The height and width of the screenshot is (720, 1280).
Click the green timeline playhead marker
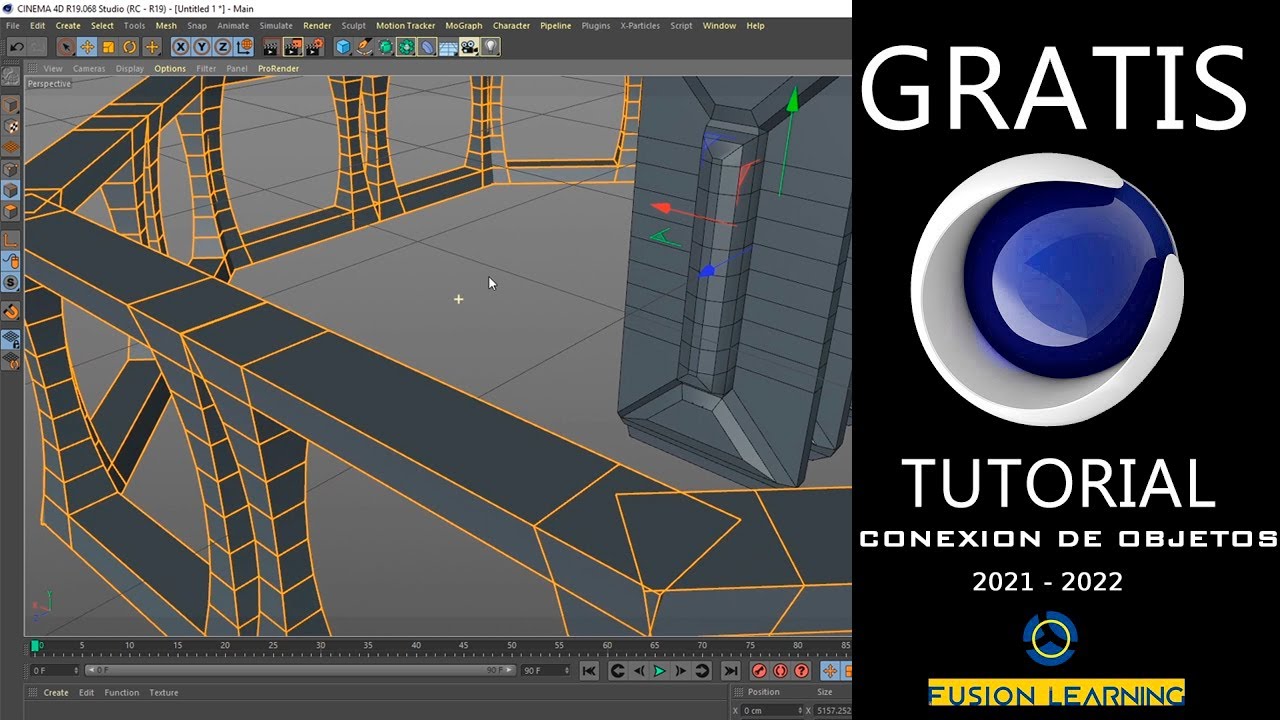pyautogui.click(x=35, y=647)
